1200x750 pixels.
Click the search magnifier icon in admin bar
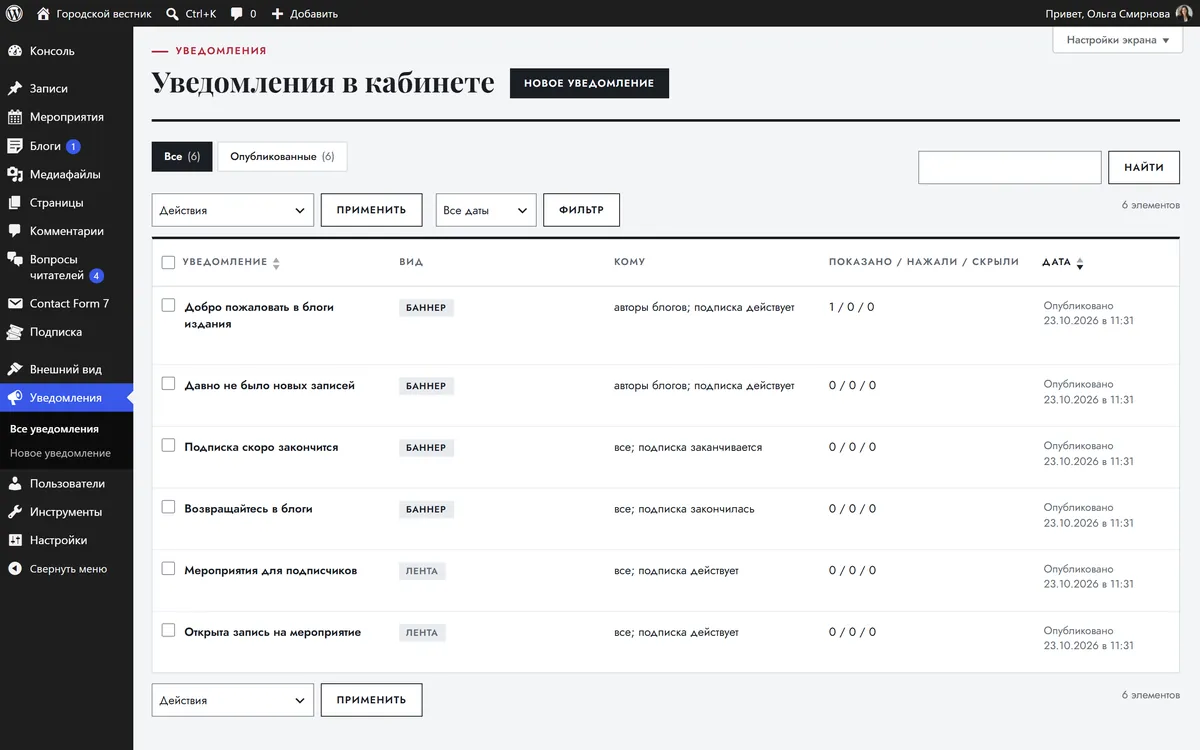[x=172, y=14]
